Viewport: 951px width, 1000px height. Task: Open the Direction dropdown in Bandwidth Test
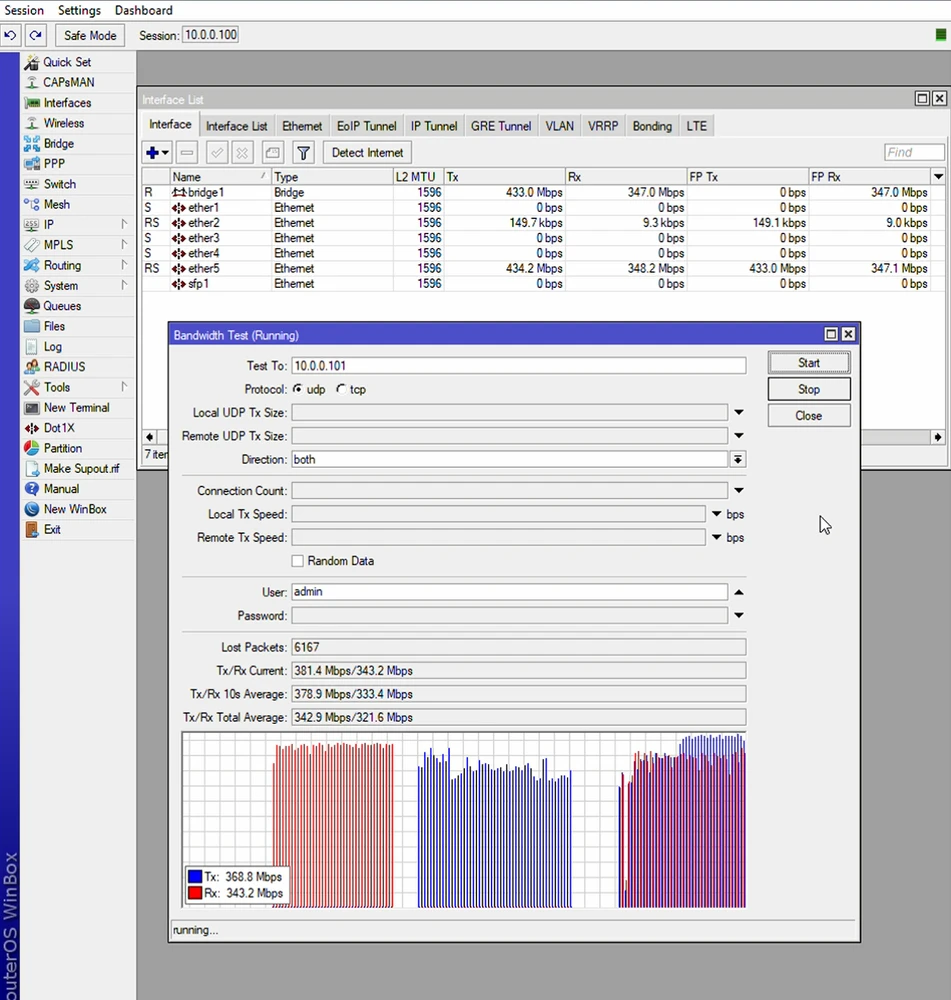[x=738, y=459]
